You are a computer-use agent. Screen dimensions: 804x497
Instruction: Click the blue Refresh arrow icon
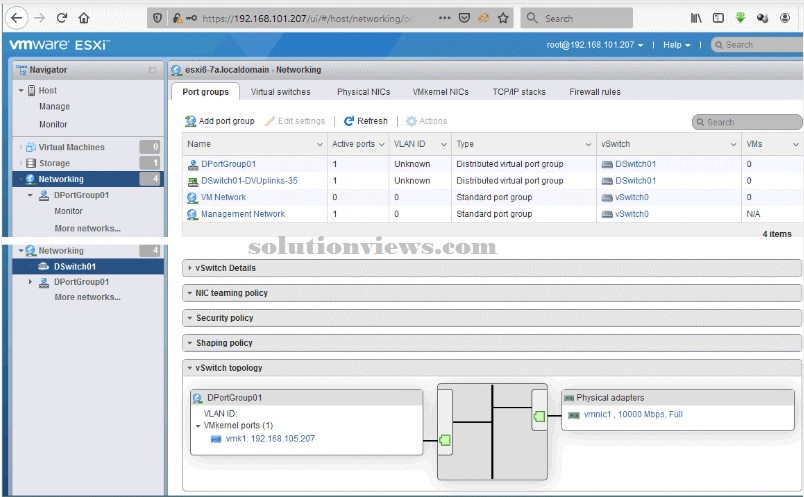(x=349, y=121)
